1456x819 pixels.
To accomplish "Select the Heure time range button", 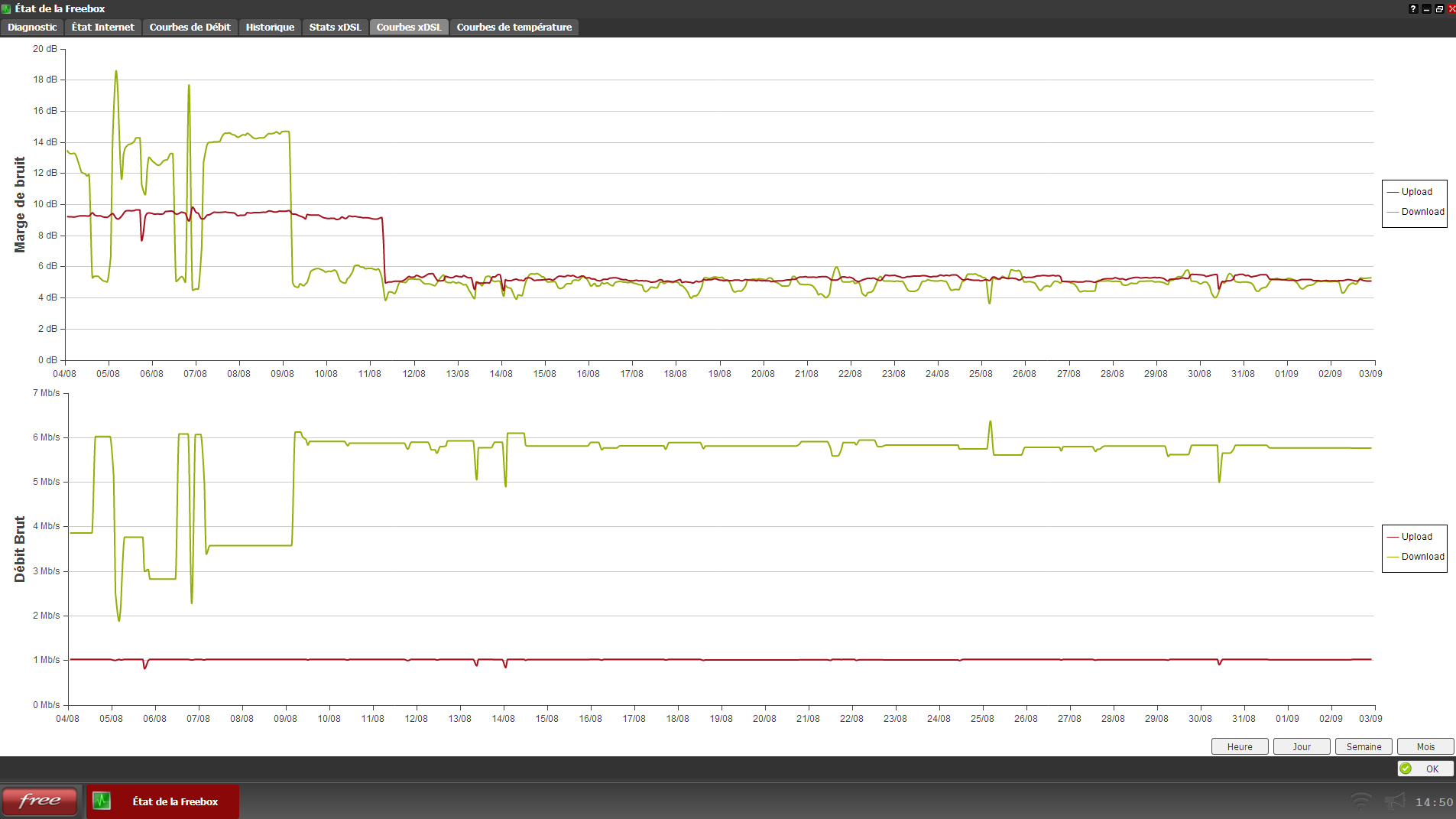I will (1240, 746).
